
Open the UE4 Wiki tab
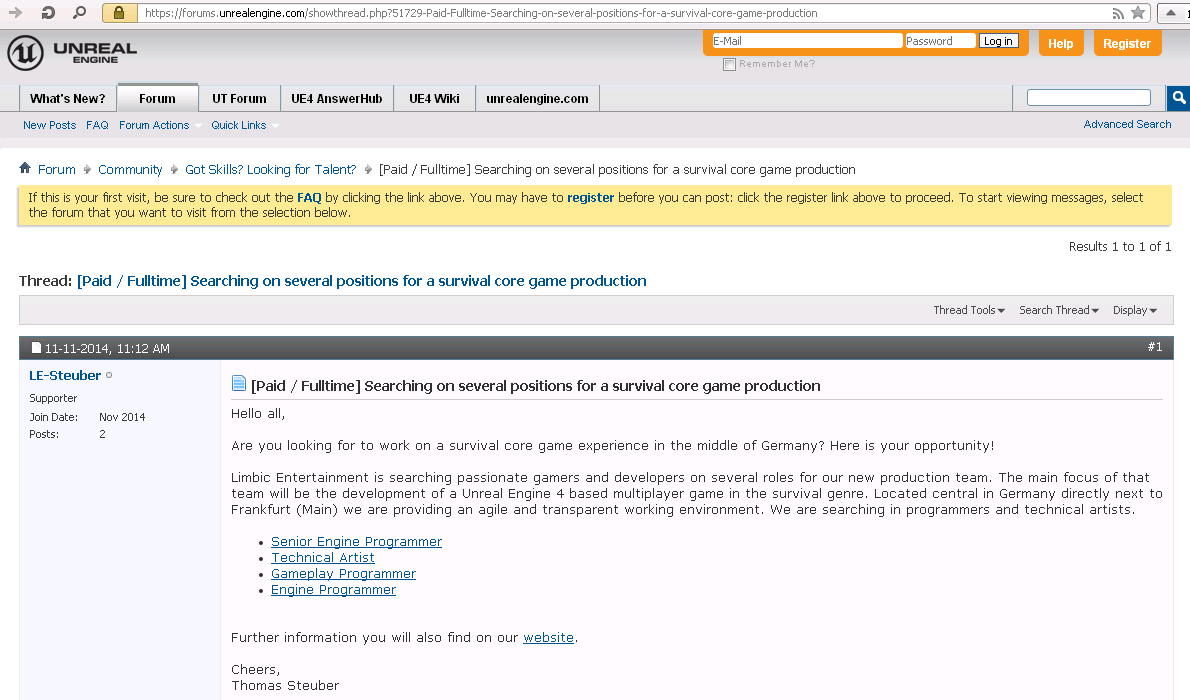[434, 99]
